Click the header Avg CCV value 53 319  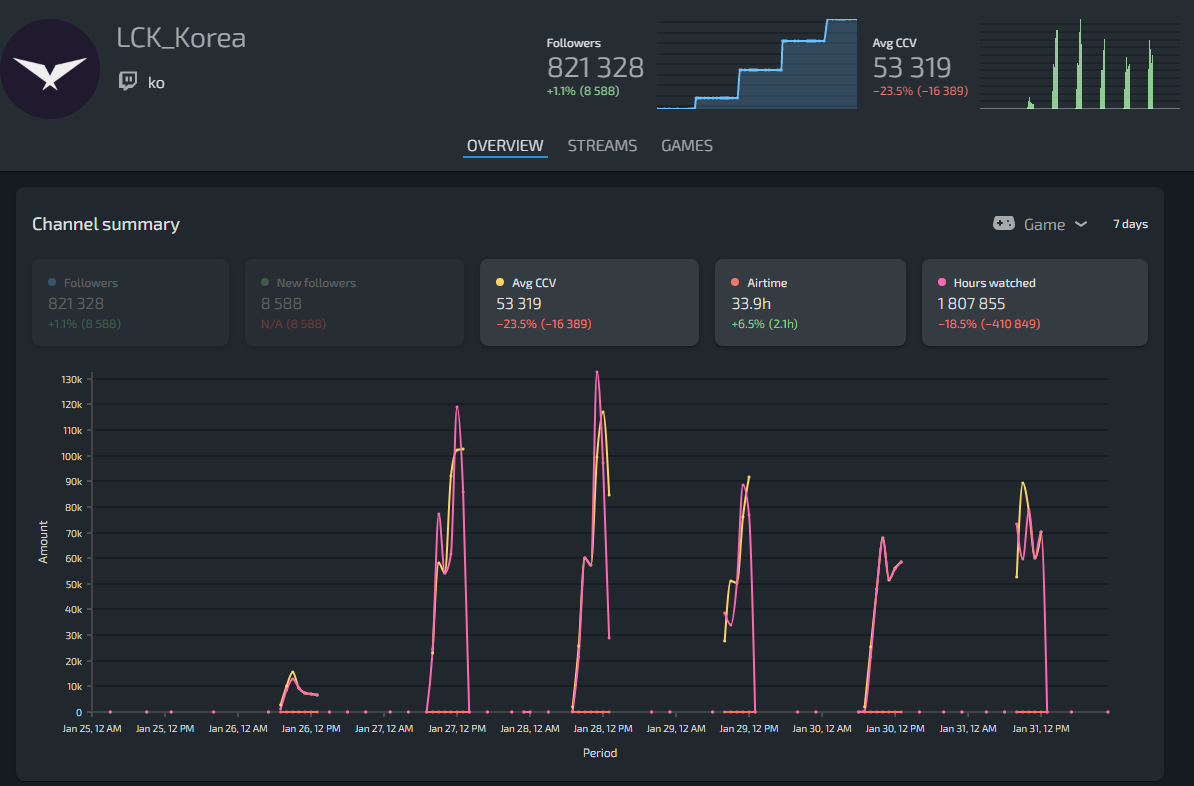click(911, 68)
